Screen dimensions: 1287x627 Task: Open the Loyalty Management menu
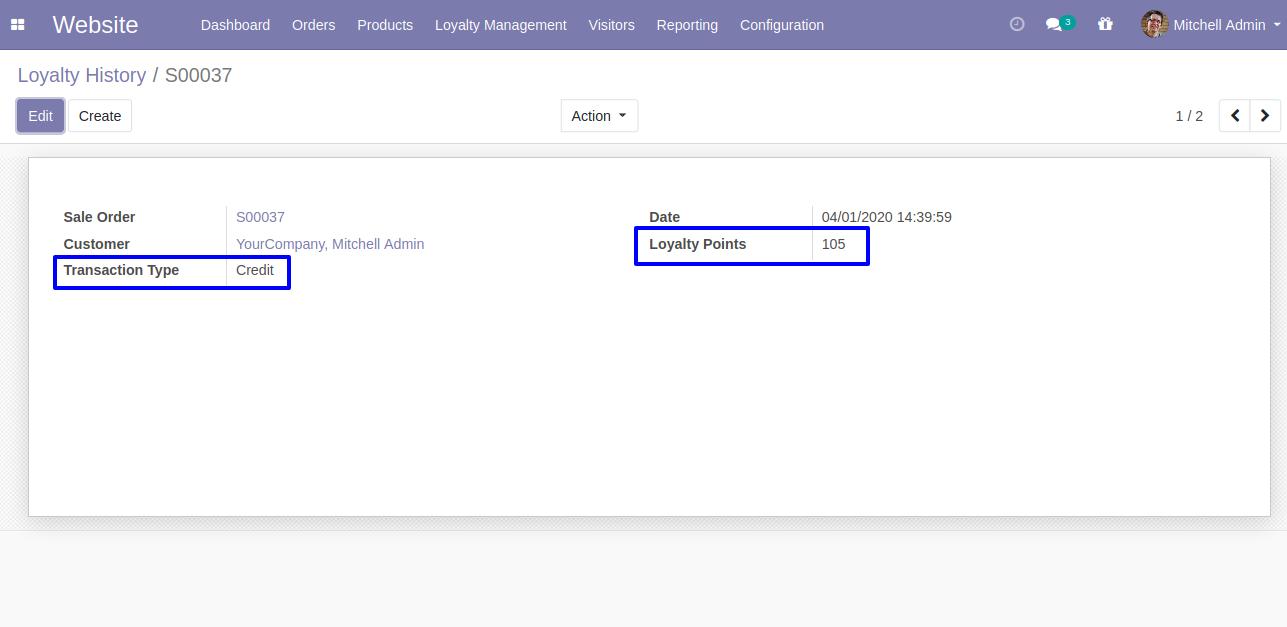coord(500,25)
